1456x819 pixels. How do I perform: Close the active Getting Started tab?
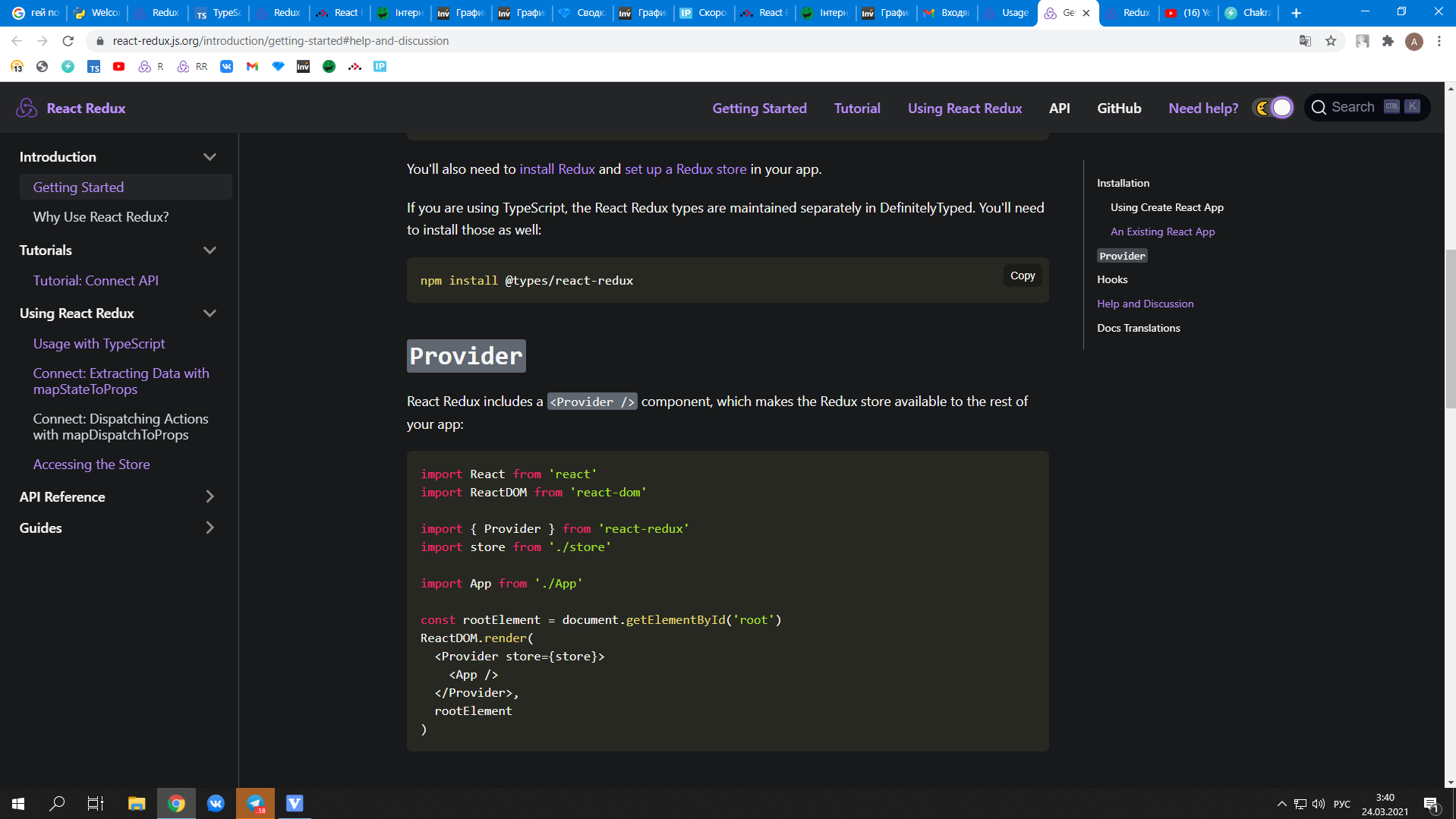pos(1086,13)
